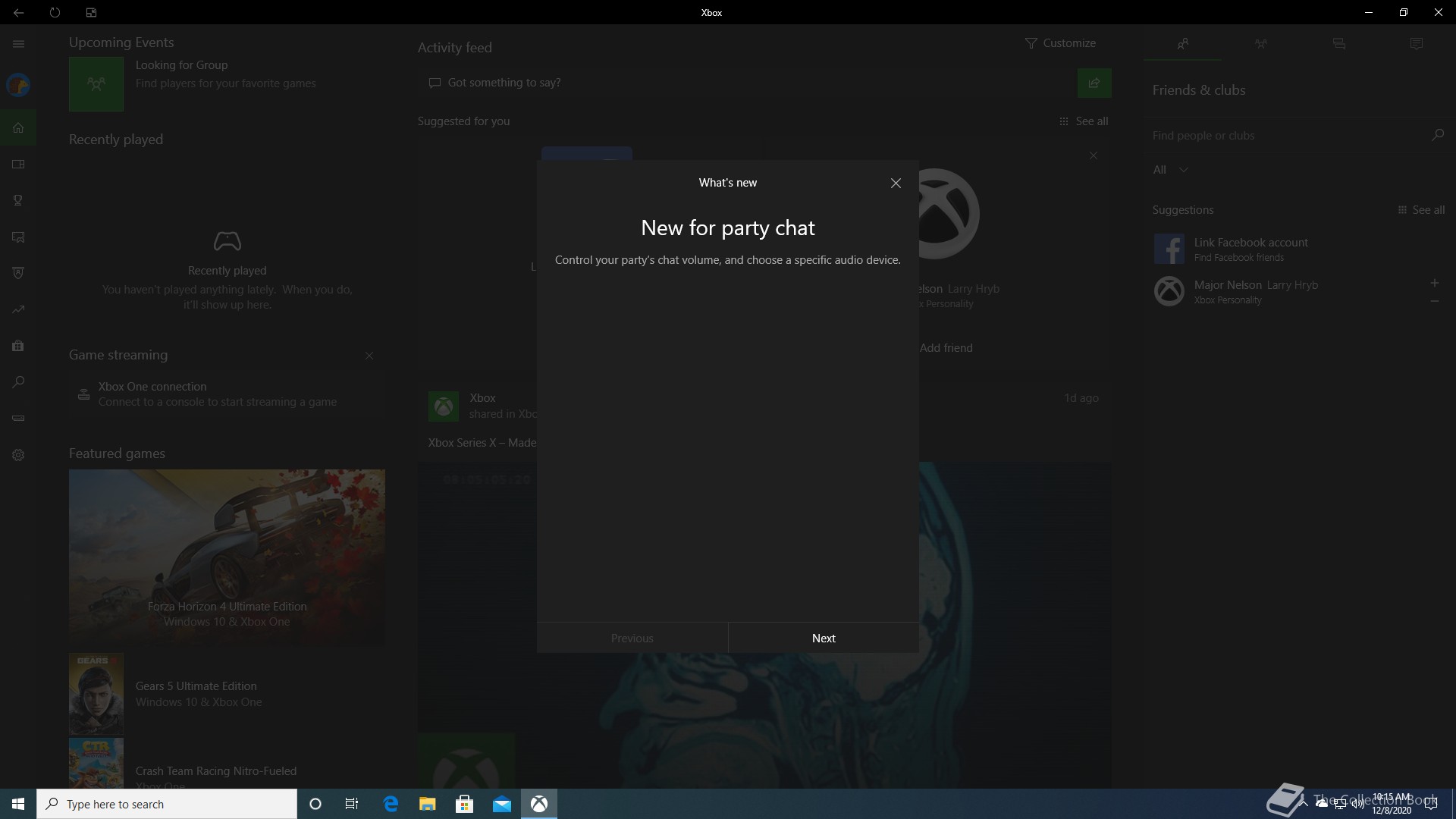
Task: Refresh the Xbox app
Action: point(55,12)
